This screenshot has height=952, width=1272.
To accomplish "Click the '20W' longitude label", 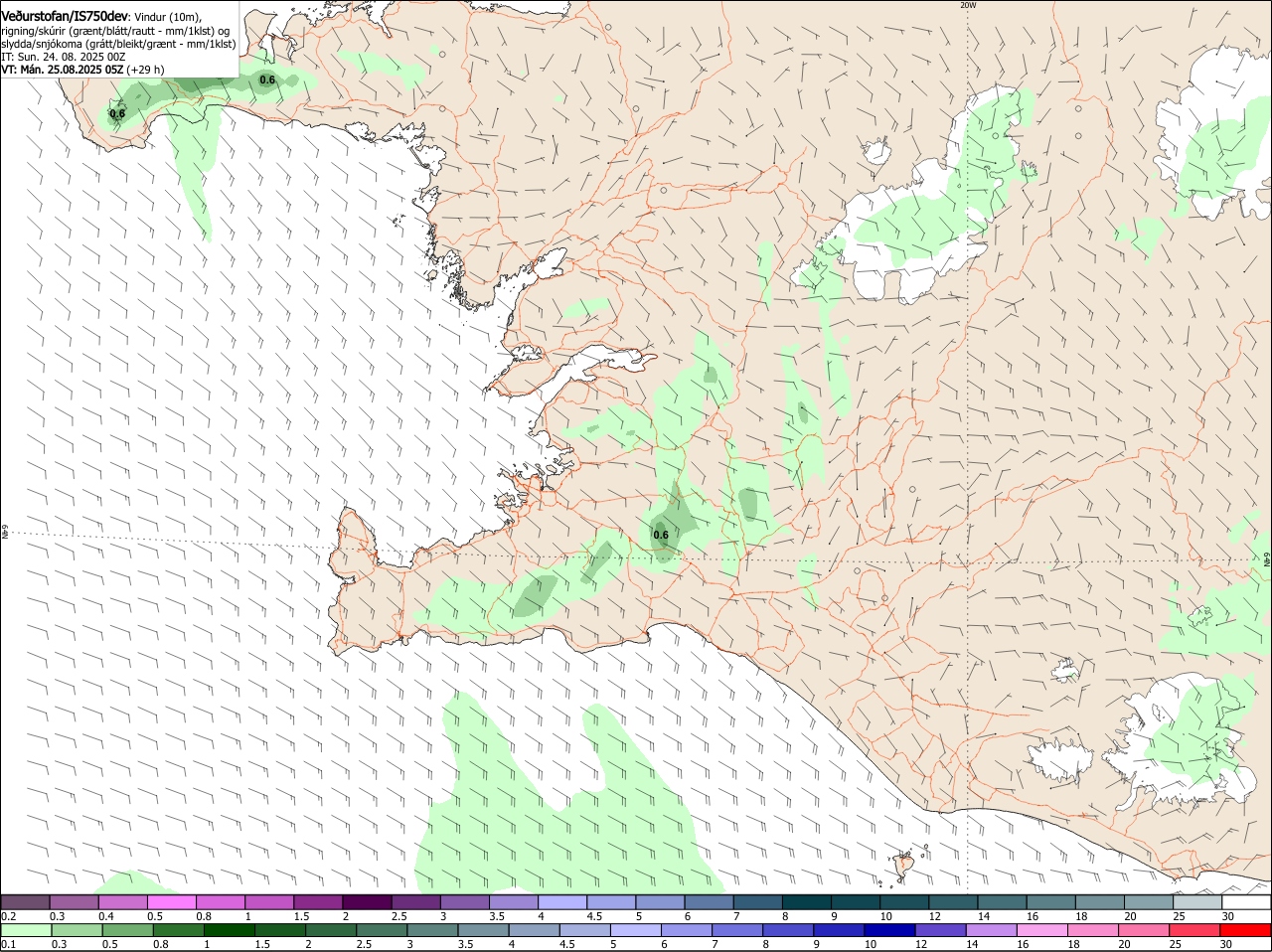I will tap(968, 5).
